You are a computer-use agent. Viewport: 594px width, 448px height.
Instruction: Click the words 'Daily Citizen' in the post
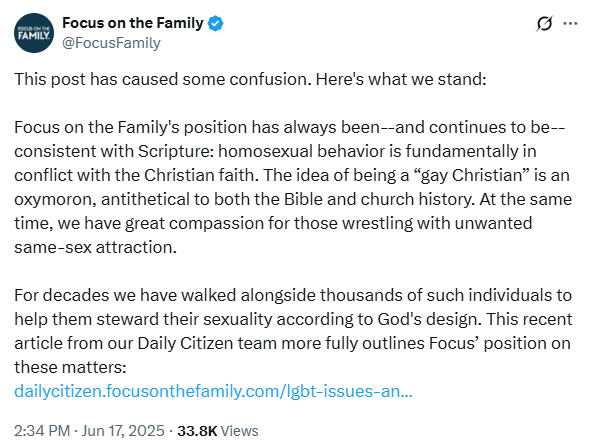(185, 343)
